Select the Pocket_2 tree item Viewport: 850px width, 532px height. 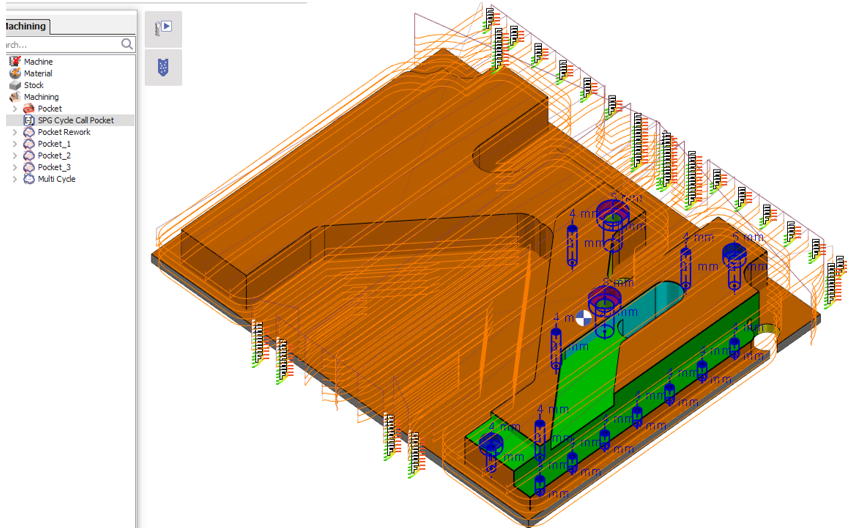(54, 156)
